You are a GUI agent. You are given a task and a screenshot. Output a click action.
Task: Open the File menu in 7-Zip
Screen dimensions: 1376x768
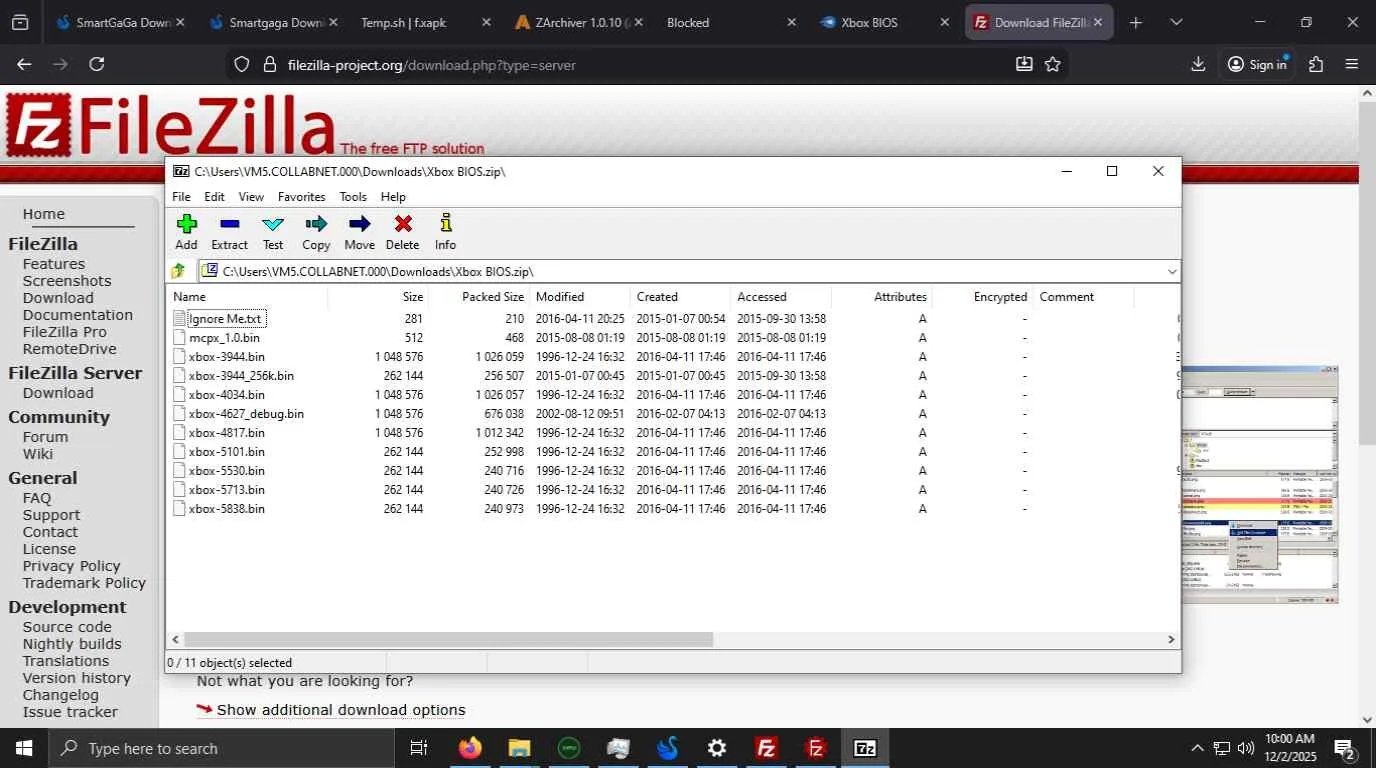click(x=181, y=197)
